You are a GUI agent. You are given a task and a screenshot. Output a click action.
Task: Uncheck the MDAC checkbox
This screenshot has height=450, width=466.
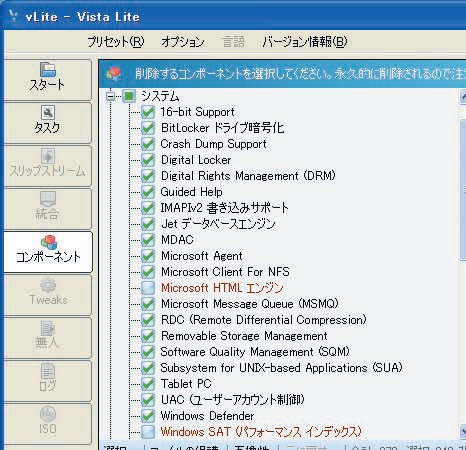[x=148, y=240]
